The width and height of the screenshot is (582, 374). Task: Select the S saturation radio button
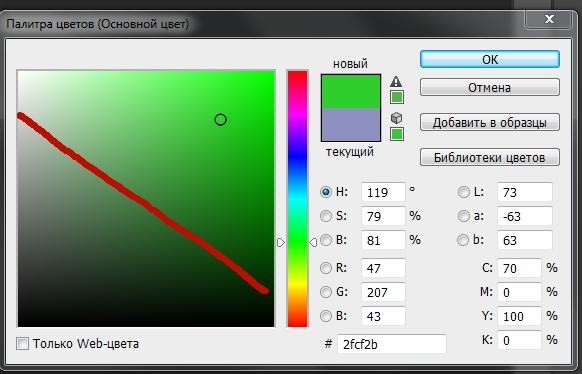point(326,216)
